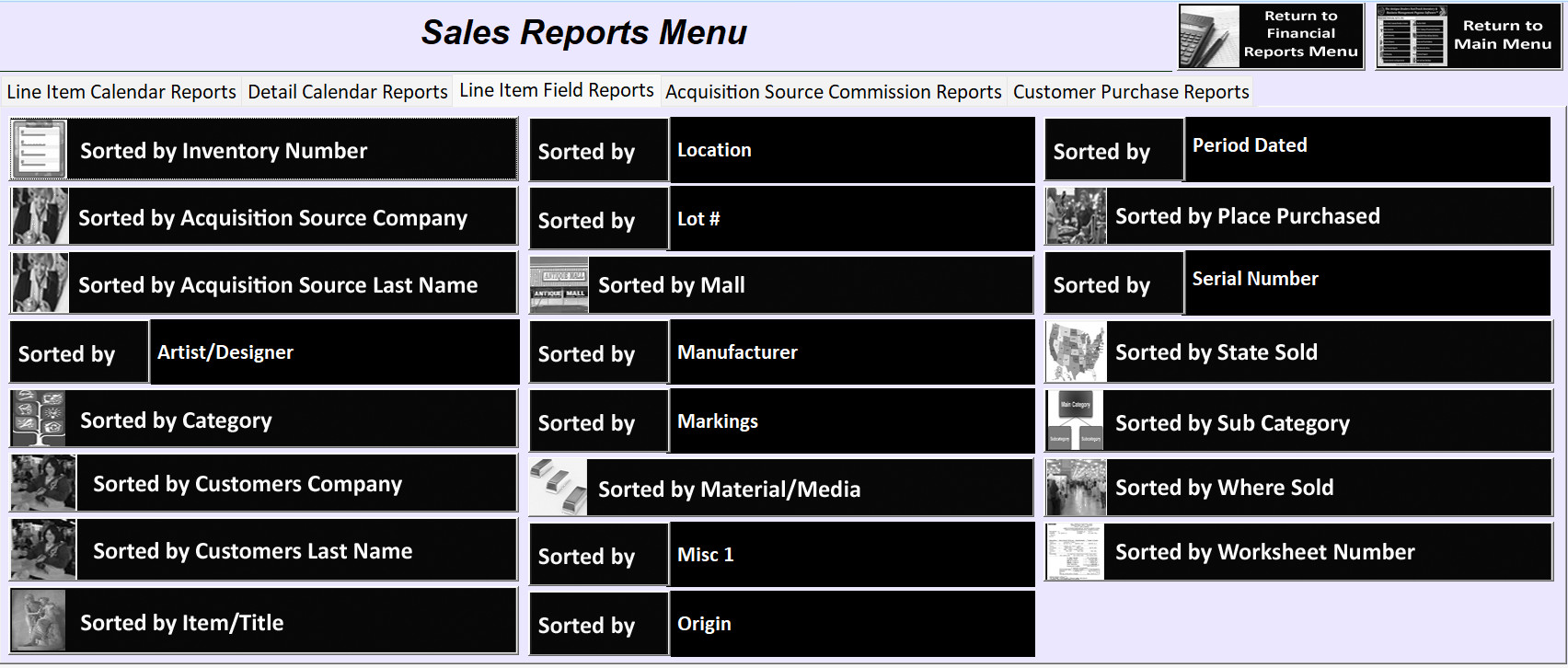Click the statue icon beside Item/Title

[x=39, y=622]
